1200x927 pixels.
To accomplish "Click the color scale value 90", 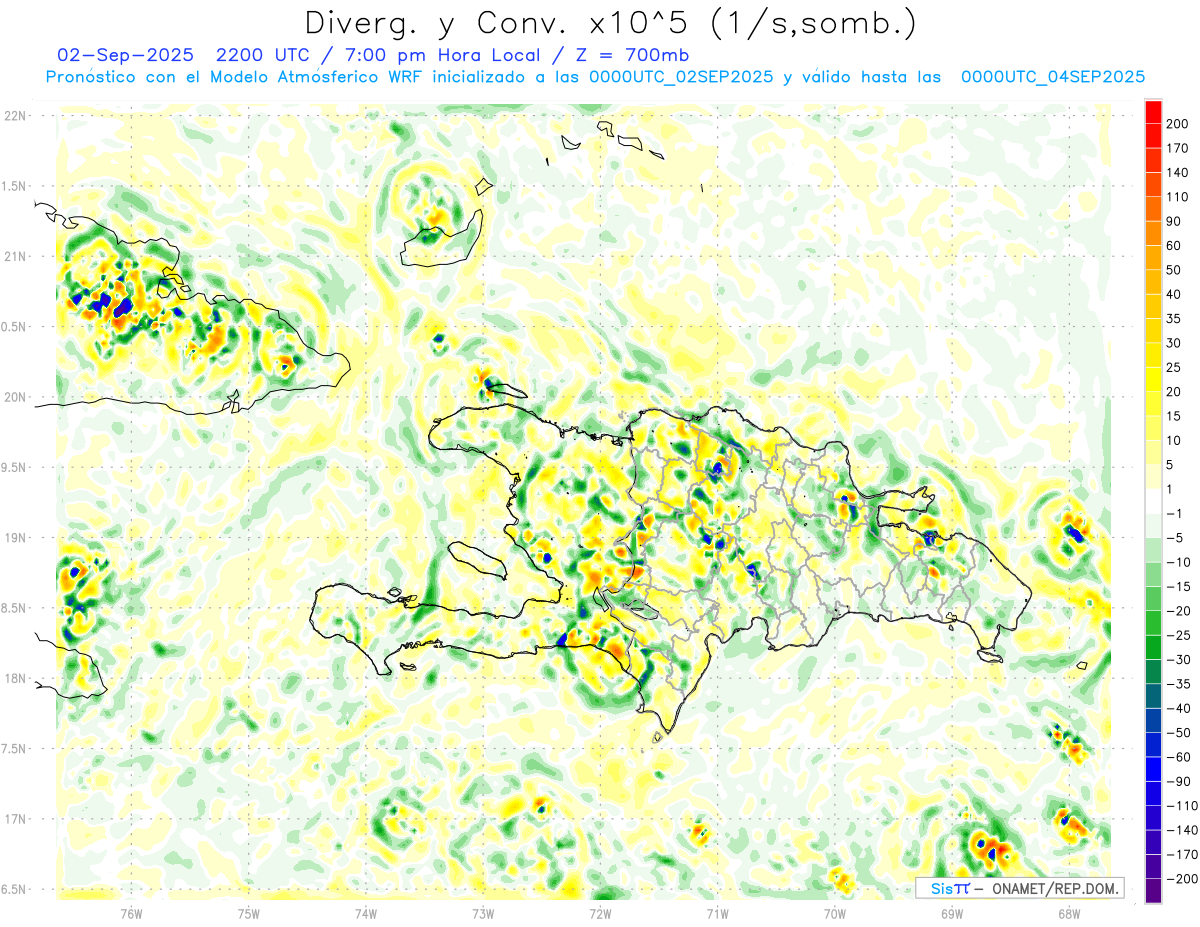I will (1176, 222).
